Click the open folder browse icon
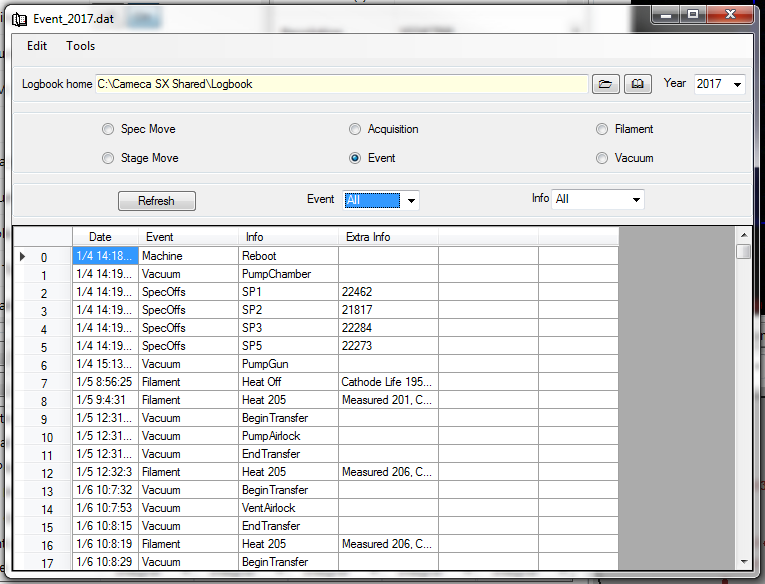This screenshot has width=765, height=584. coord(606,84)
